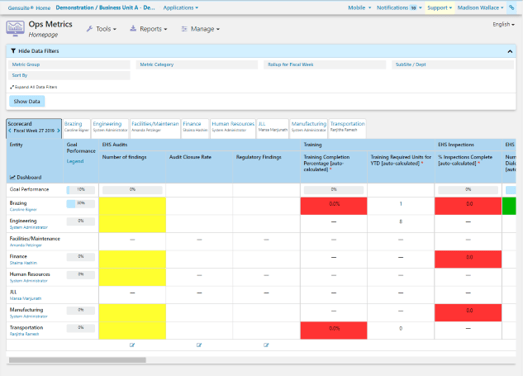This screenshot has height=376, width=523.
Task: Switch to the Engineering tab
Action: [x=110, y=128]
